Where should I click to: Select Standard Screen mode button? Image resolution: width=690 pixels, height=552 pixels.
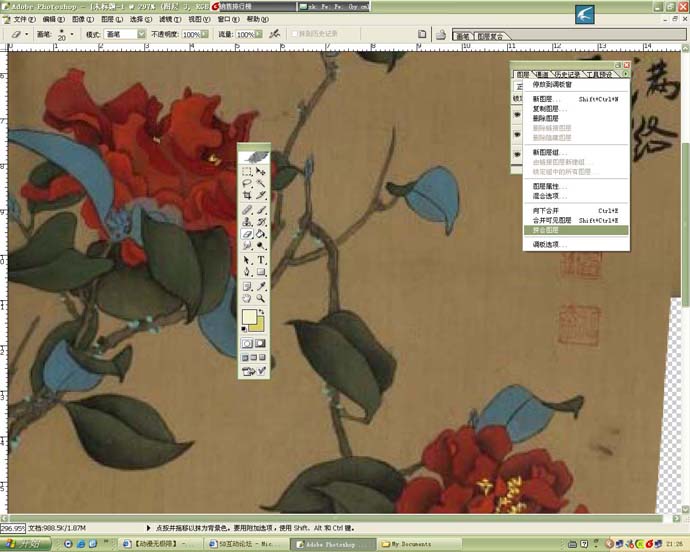[x=245, y=357]
